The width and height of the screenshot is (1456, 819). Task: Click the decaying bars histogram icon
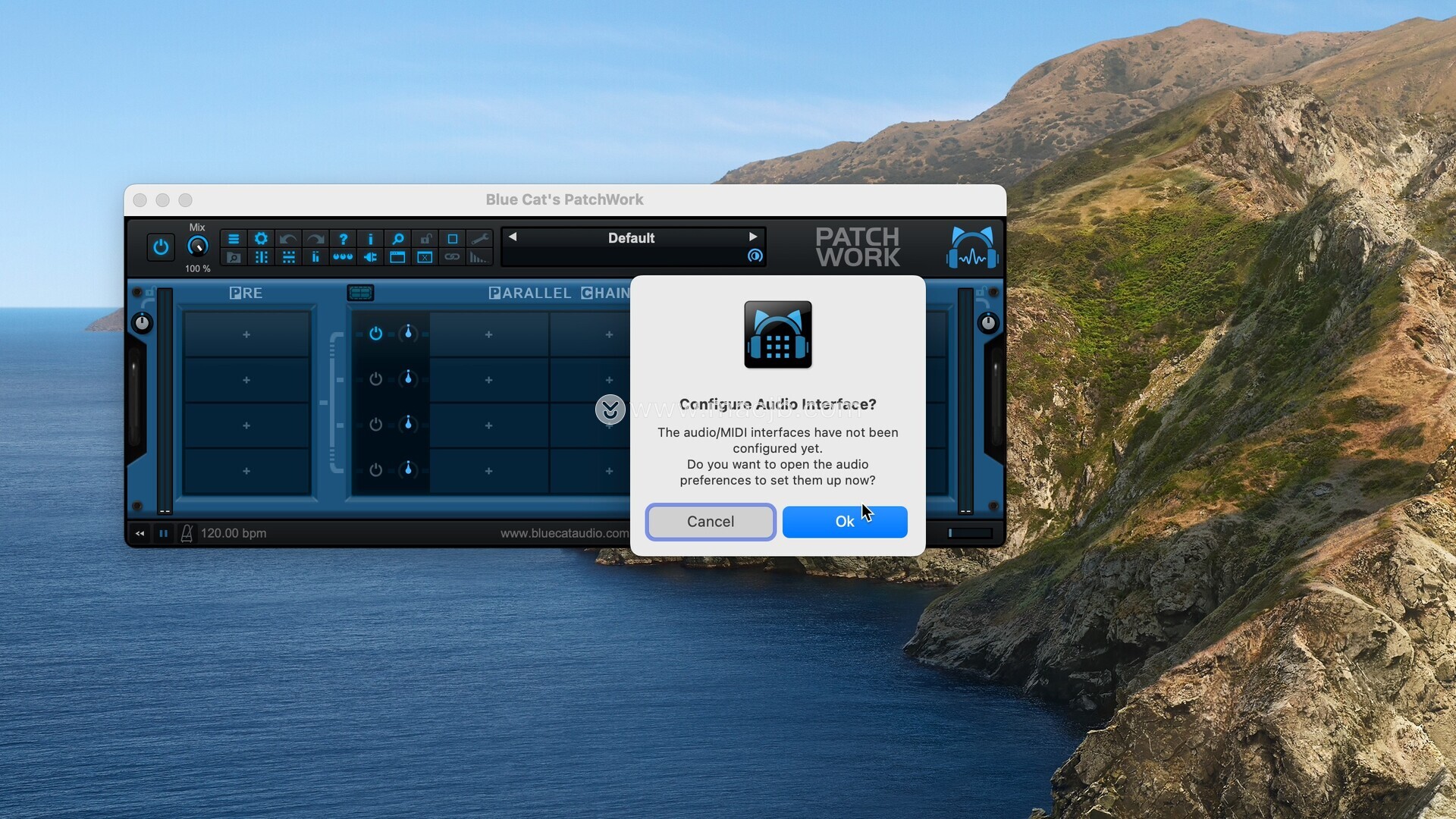[479, 258]
